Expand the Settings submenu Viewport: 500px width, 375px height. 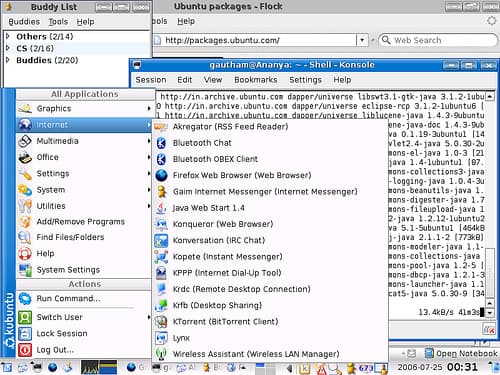coord(84,174)
